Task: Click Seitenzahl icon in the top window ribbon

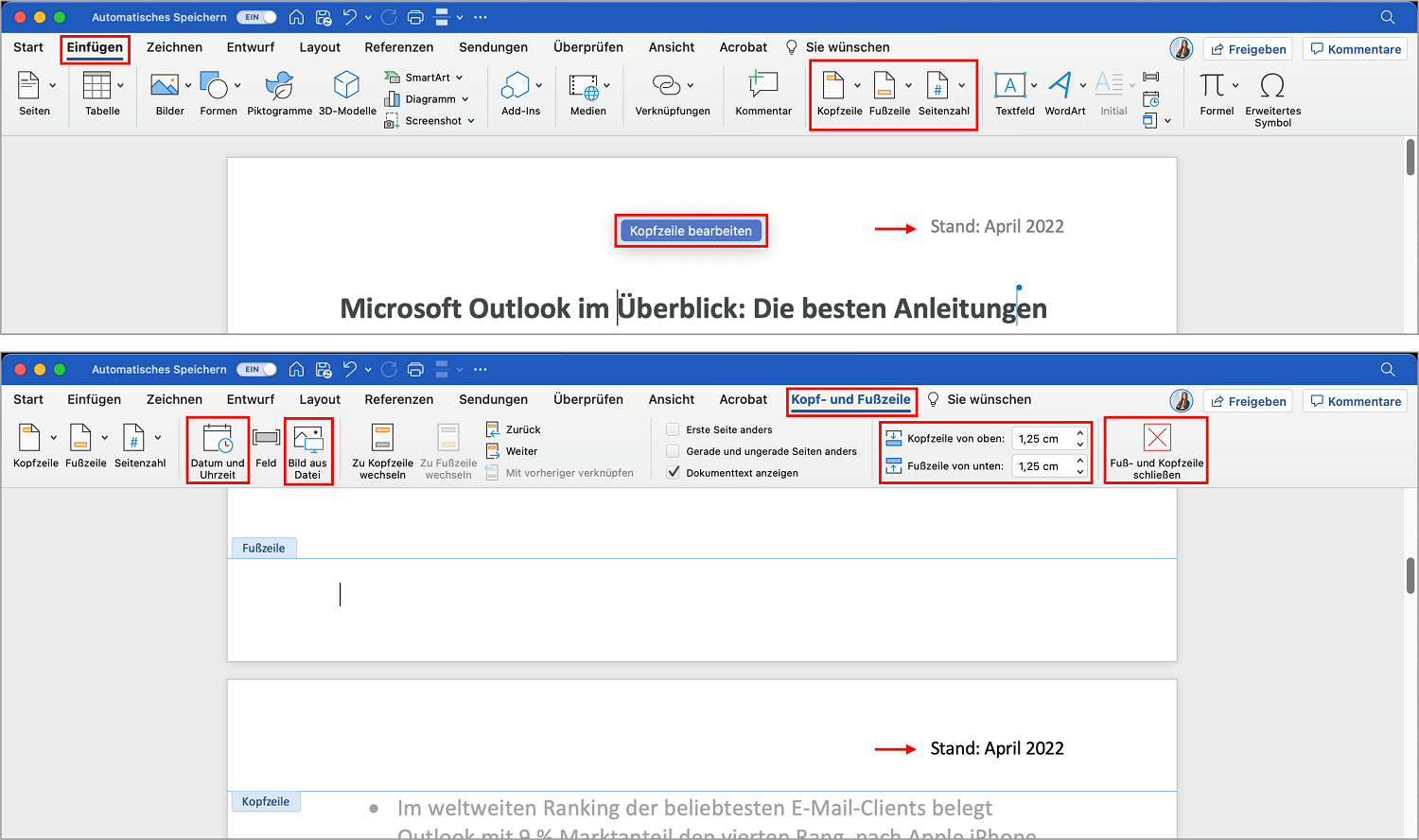Action: coord(937,86)
